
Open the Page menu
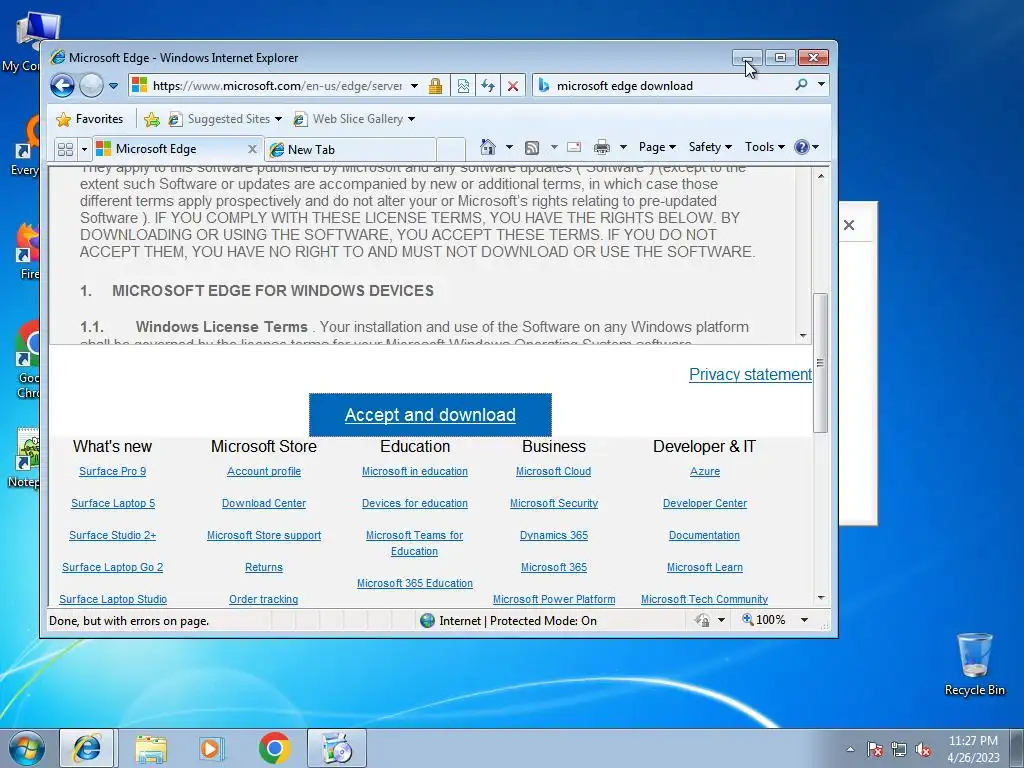pyautogui.click(x=657, y=147)
